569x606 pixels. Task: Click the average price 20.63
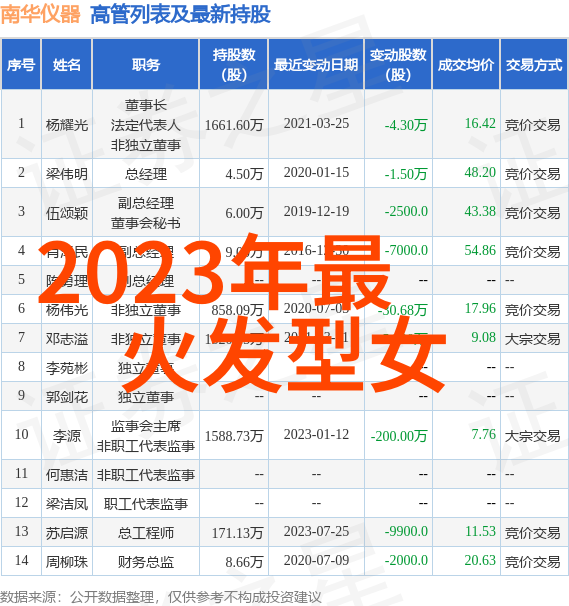[x=480, y=561]
